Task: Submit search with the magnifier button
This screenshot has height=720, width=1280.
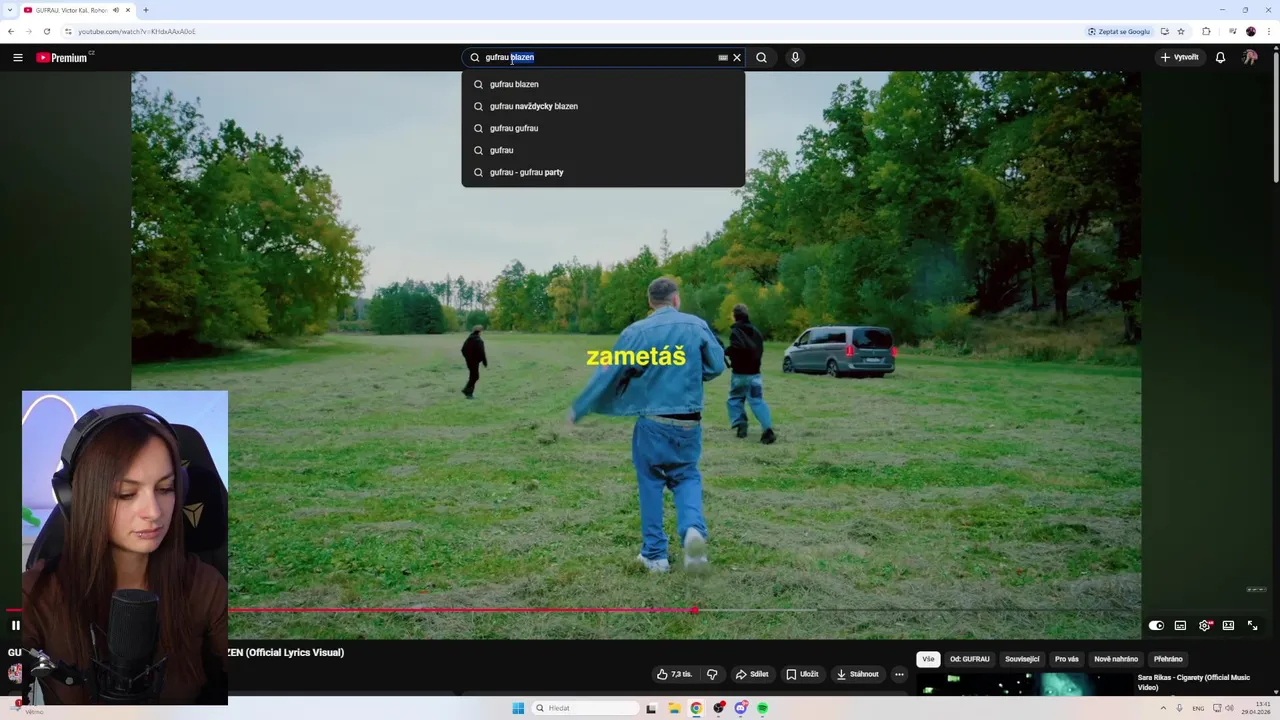Action: pos(761,57)
